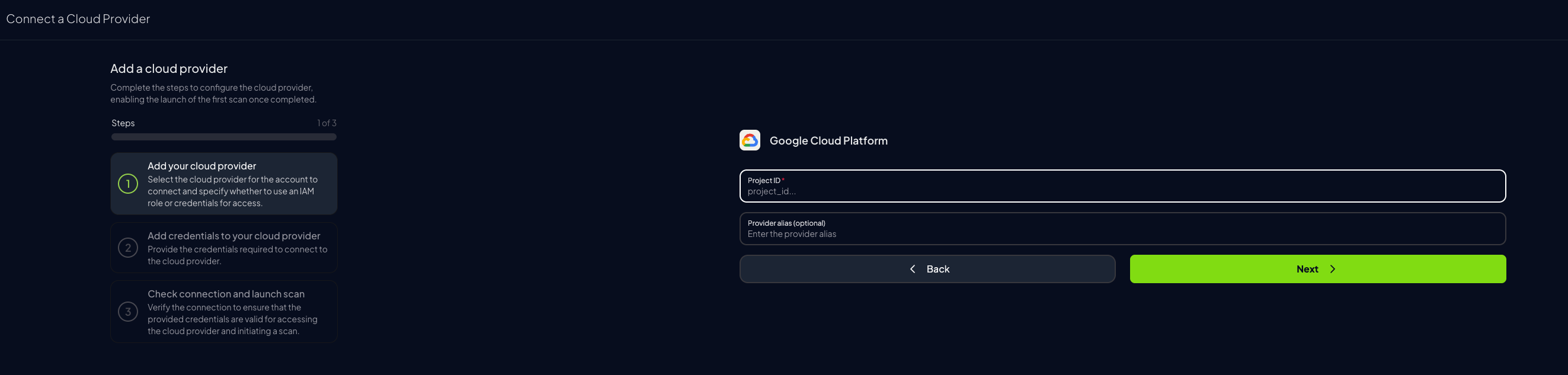Image resolution: width=1568 pixels, height=375 pixels.
Task: Select 'Add credentials to your cloud provider' step
Action: click(224, 248)
